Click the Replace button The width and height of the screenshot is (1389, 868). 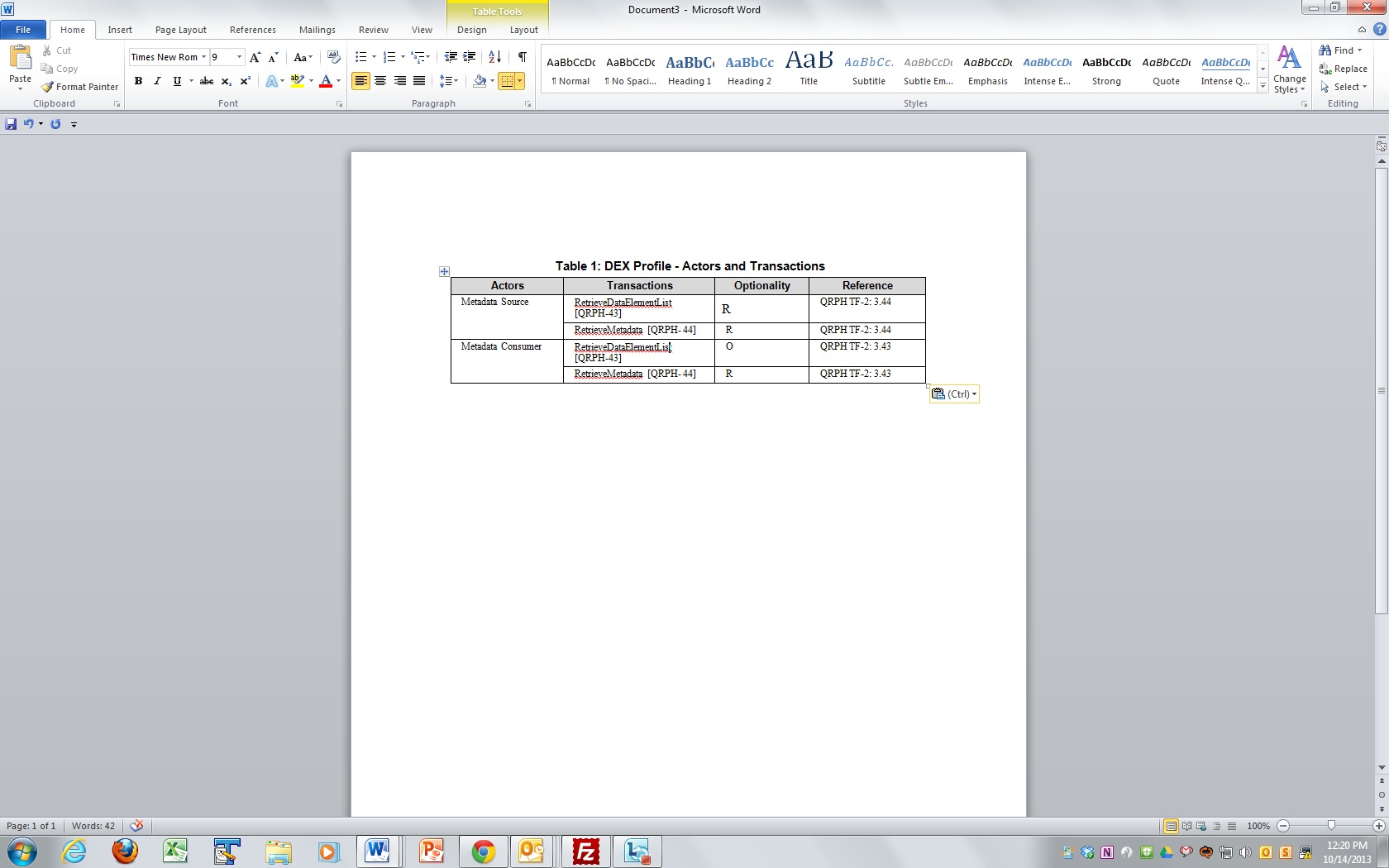pyautogui.click(x=1343, y=69)
